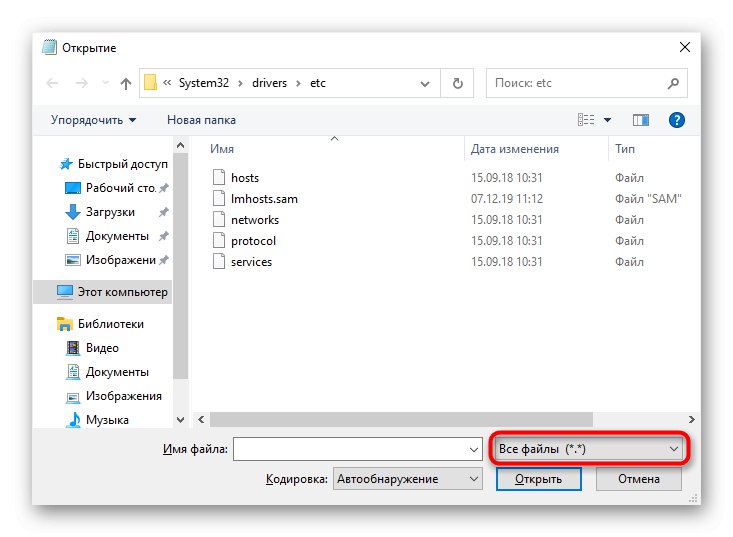
Task: Open Быстрый доступ in navigation pane
Action: point(122,164)
